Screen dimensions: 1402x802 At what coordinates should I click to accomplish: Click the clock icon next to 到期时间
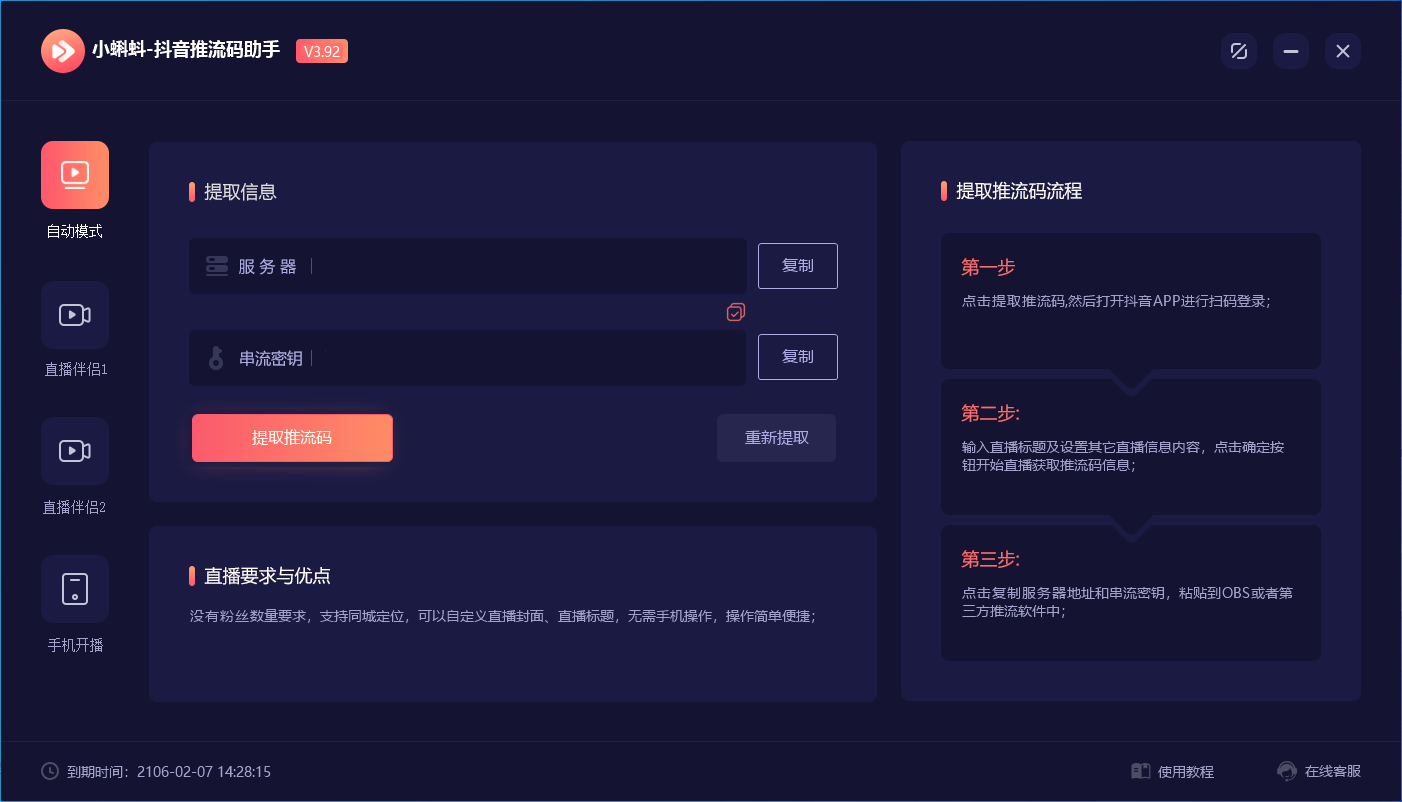coord(50,771)
